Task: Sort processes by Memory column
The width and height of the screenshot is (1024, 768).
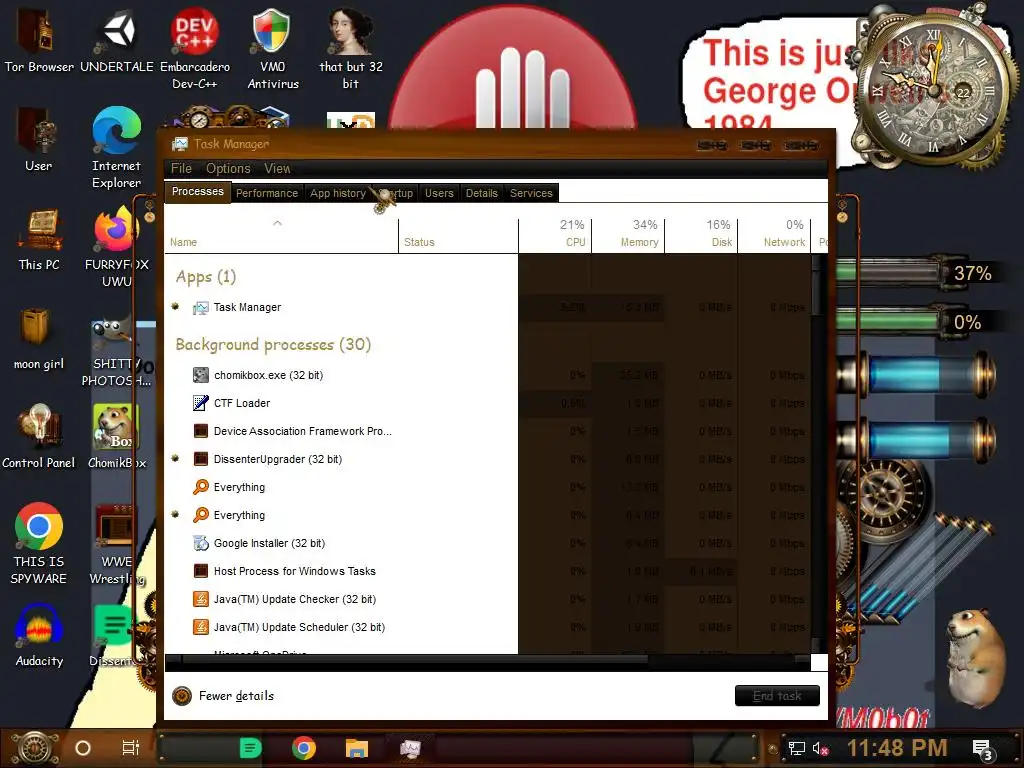Action: [628, 235]
